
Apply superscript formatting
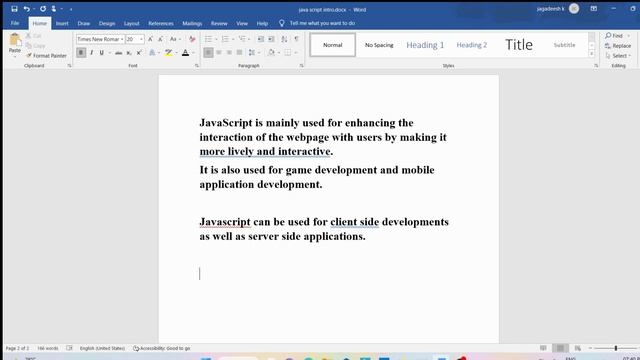point(139,53)
